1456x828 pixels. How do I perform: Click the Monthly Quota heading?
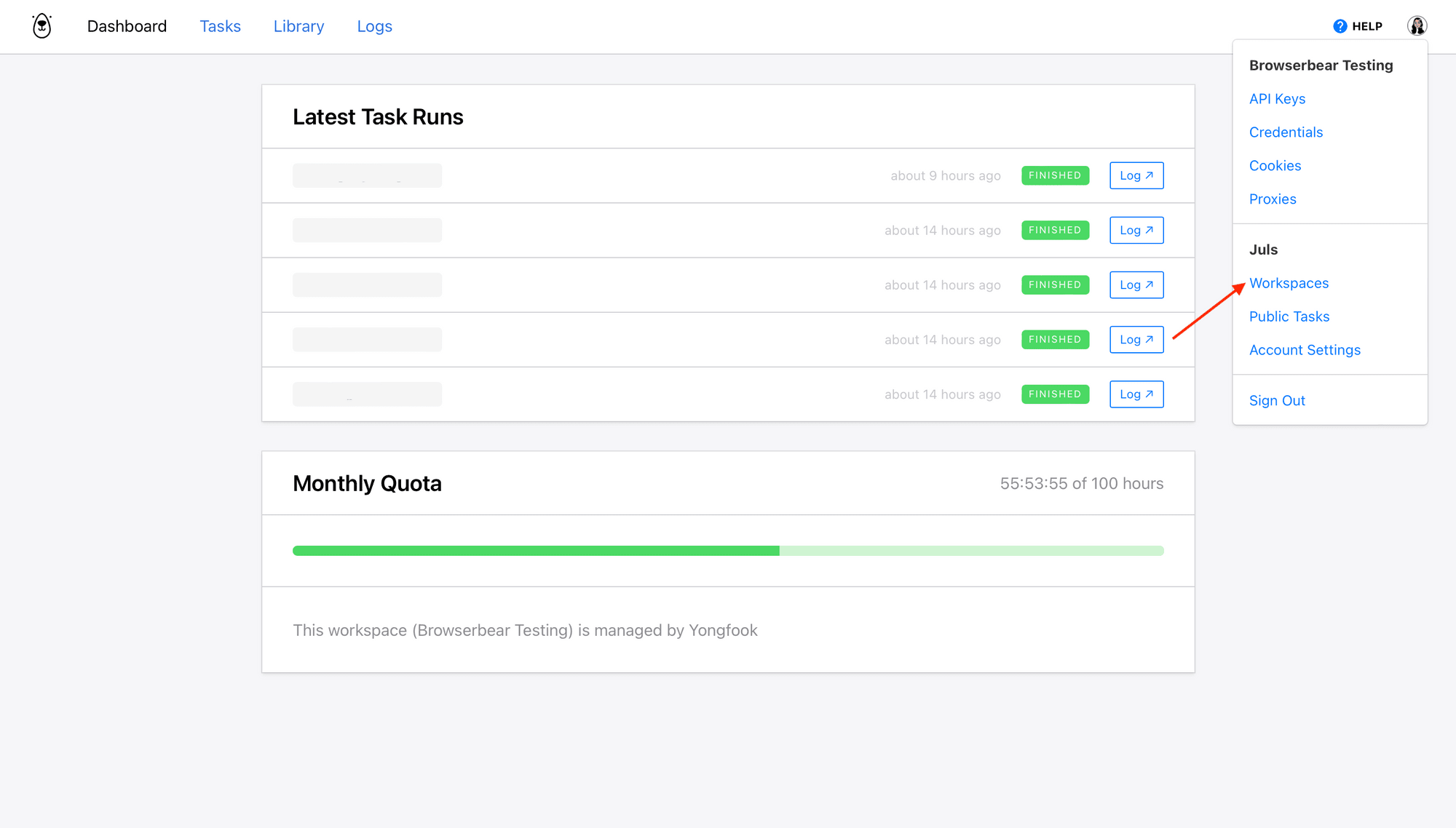(367, 484)
